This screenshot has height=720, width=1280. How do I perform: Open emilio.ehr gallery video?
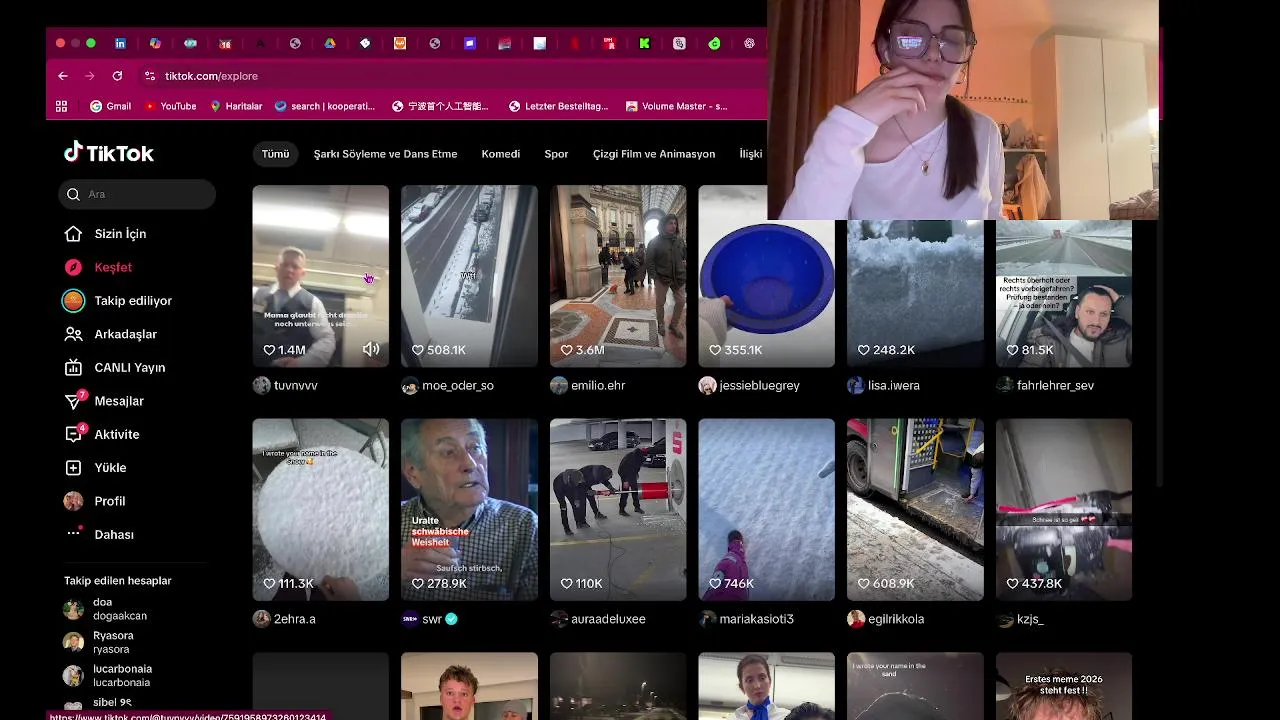(x=618, y=276)
